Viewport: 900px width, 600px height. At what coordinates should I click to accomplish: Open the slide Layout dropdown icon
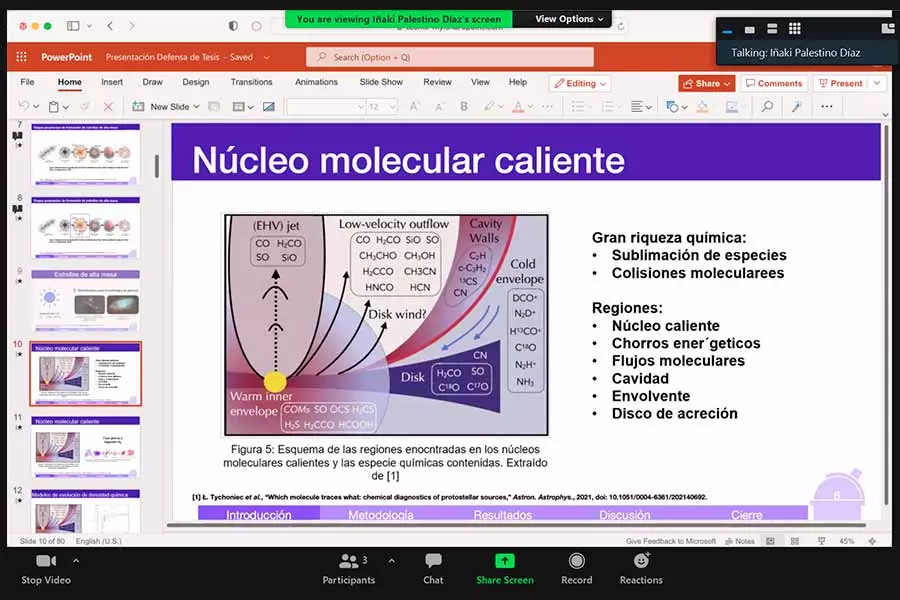(x=243, y=106)
